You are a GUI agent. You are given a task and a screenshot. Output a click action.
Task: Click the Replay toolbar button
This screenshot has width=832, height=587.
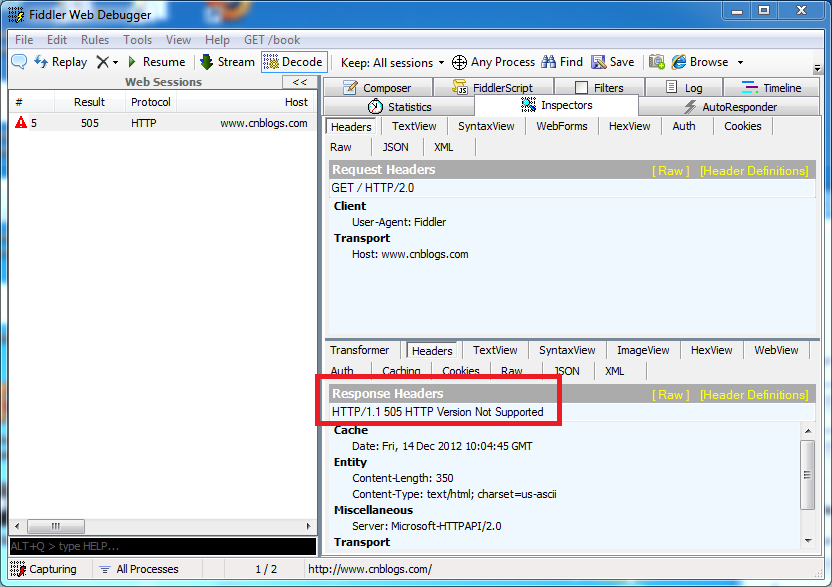click(60, 62)
